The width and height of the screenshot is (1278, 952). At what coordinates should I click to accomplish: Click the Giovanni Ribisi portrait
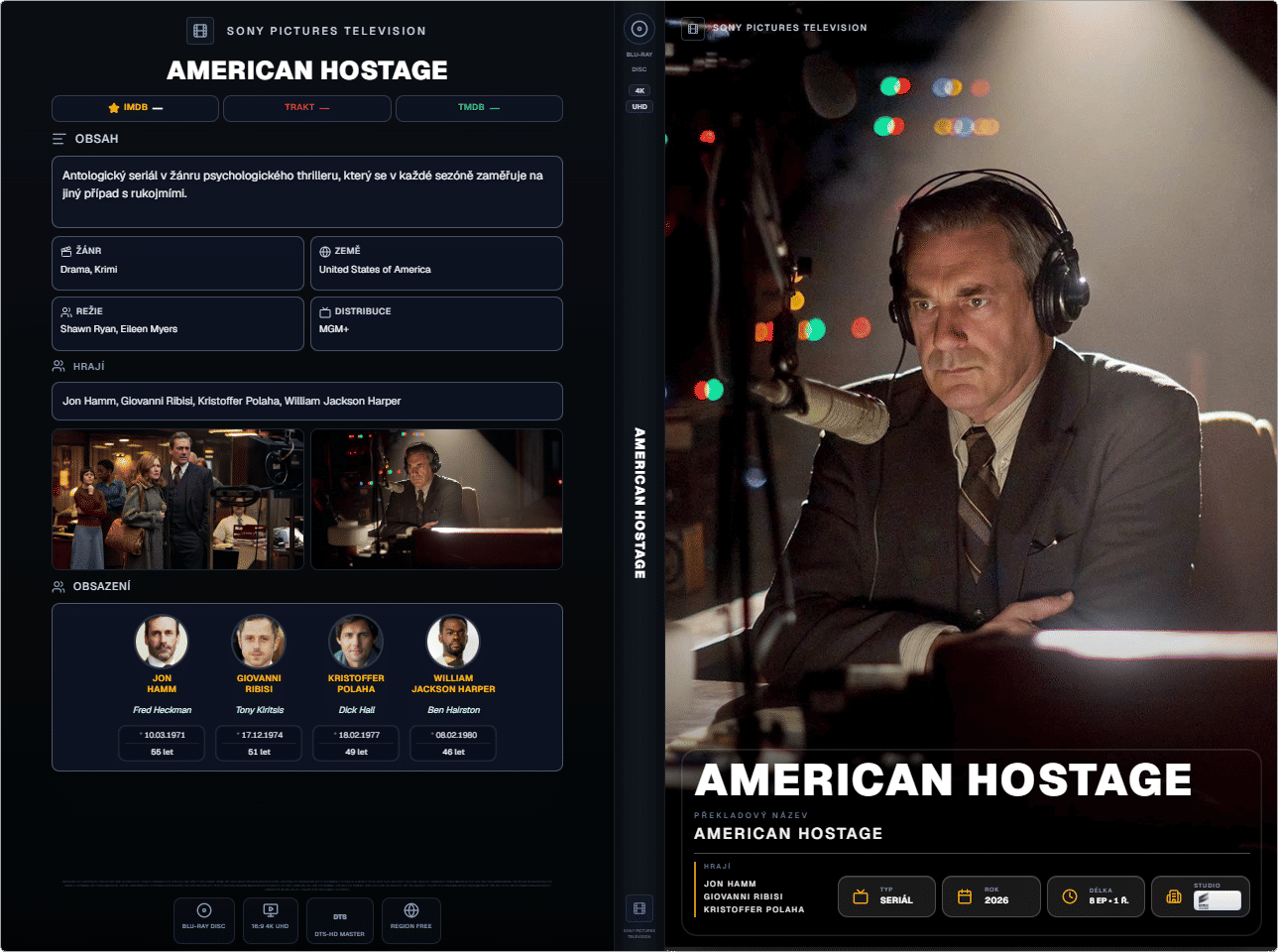pos(259,642)
